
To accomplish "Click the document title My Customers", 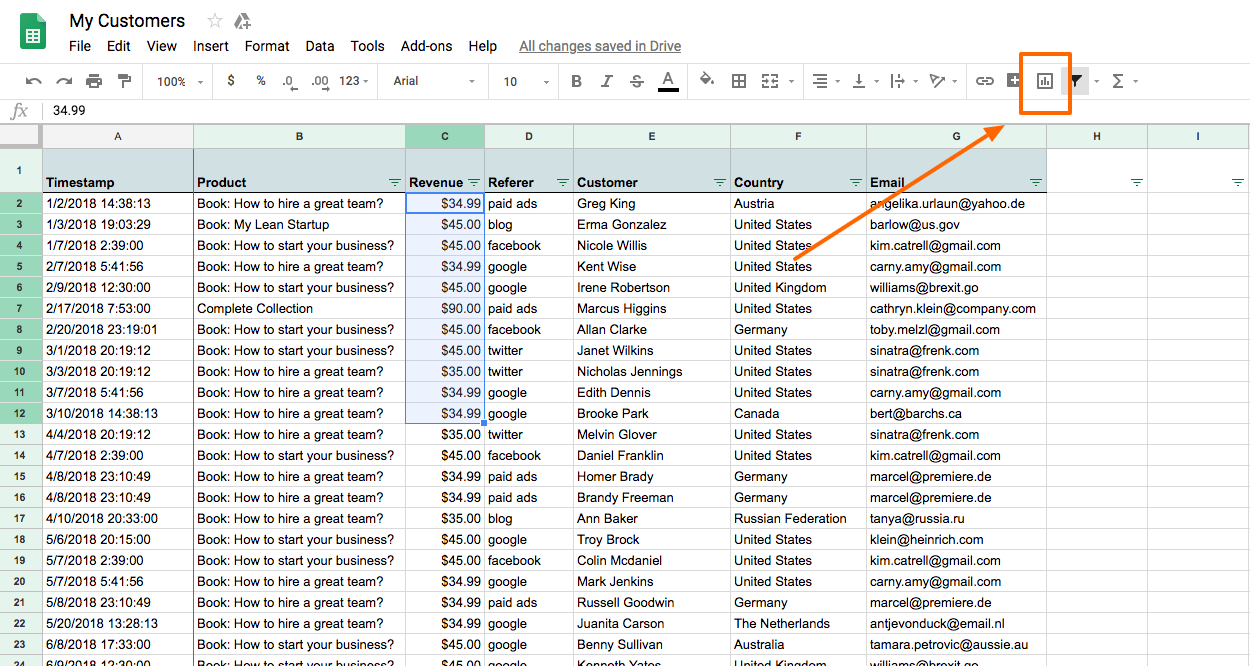I will point(127,21).
